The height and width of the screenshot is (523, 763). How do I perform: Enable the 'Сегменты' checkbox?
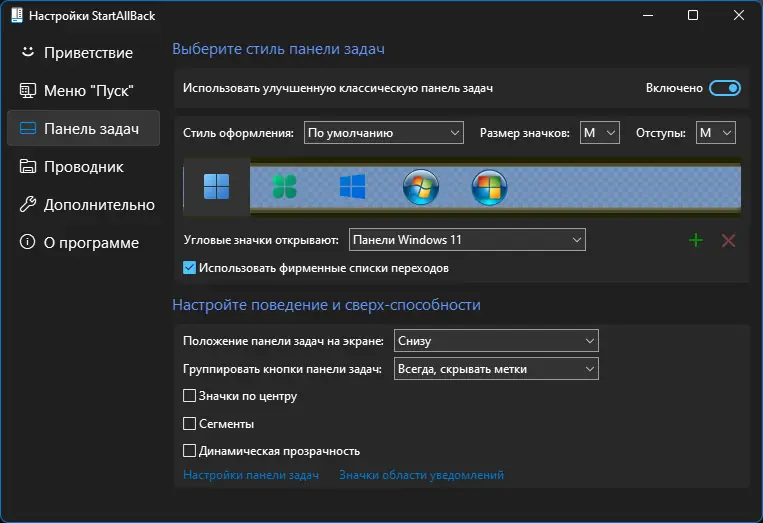click(x=189, y=423)
